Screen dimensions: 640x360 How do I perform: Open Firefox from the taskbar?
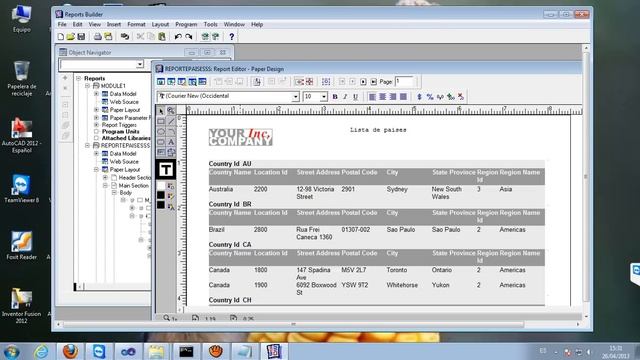(70, 351)
